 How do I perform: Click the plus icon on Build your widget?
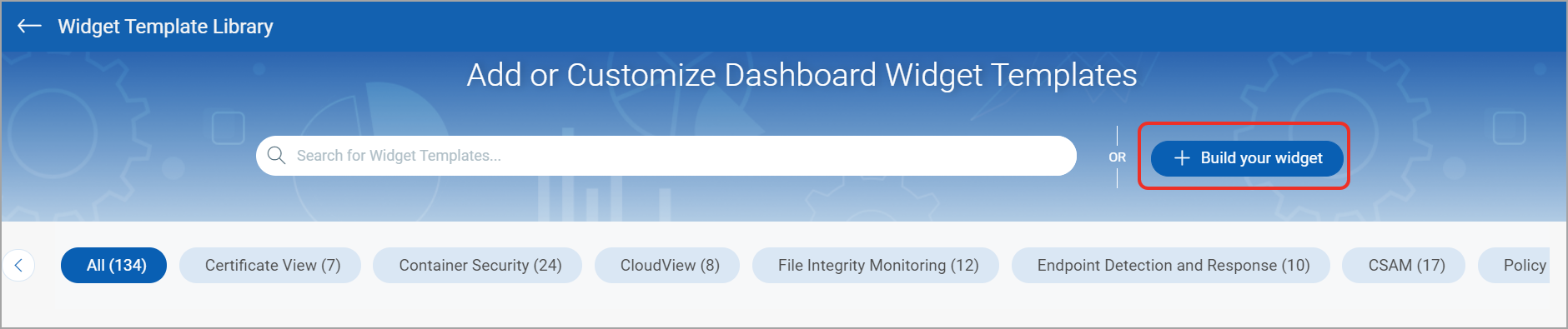pos(1182,157)
